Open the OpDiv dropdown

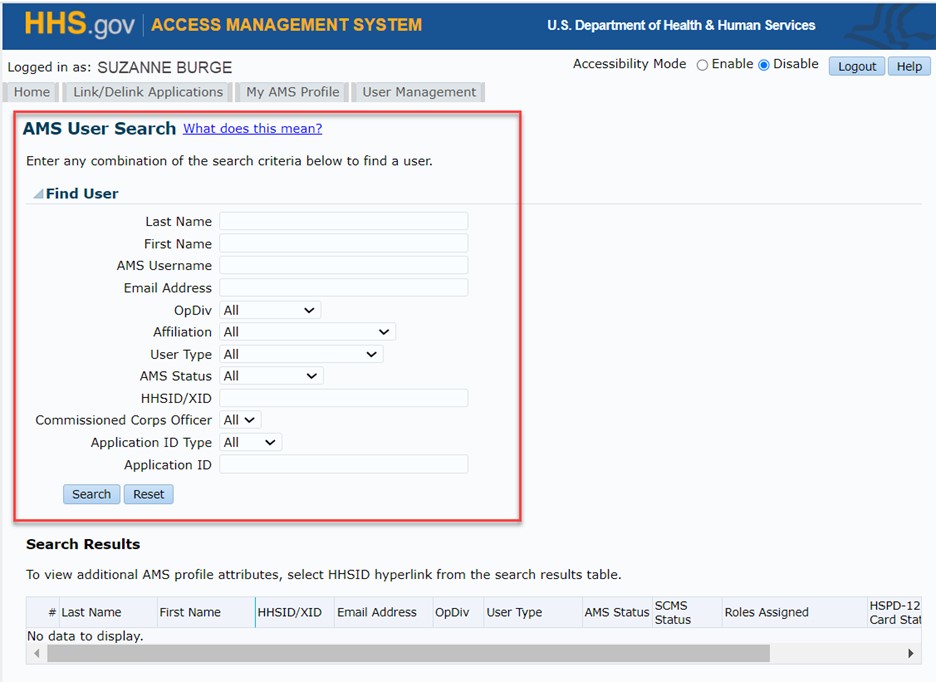point(270,310)
